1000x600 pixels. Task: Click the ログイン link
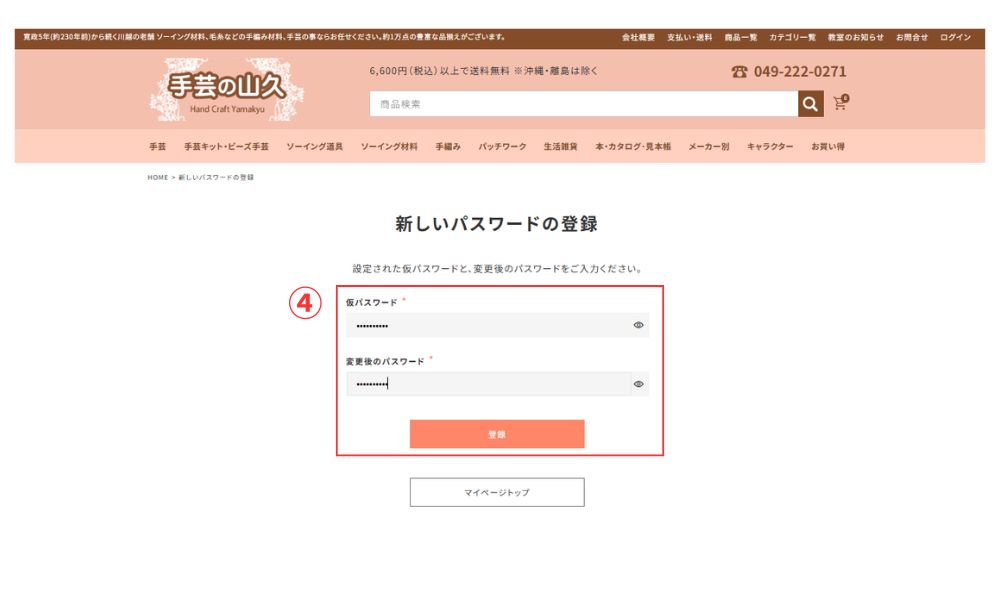click(x=955, y=38)
